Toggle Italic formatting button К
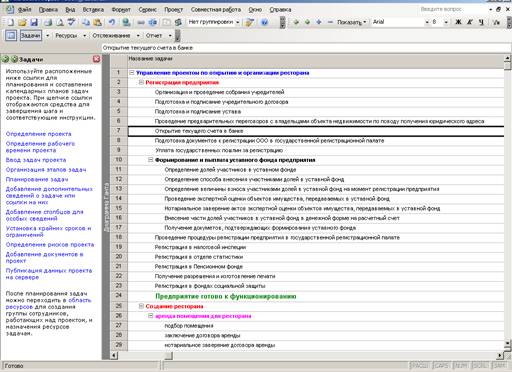Viewport: 512px width, 372px height. pos(470,22)
